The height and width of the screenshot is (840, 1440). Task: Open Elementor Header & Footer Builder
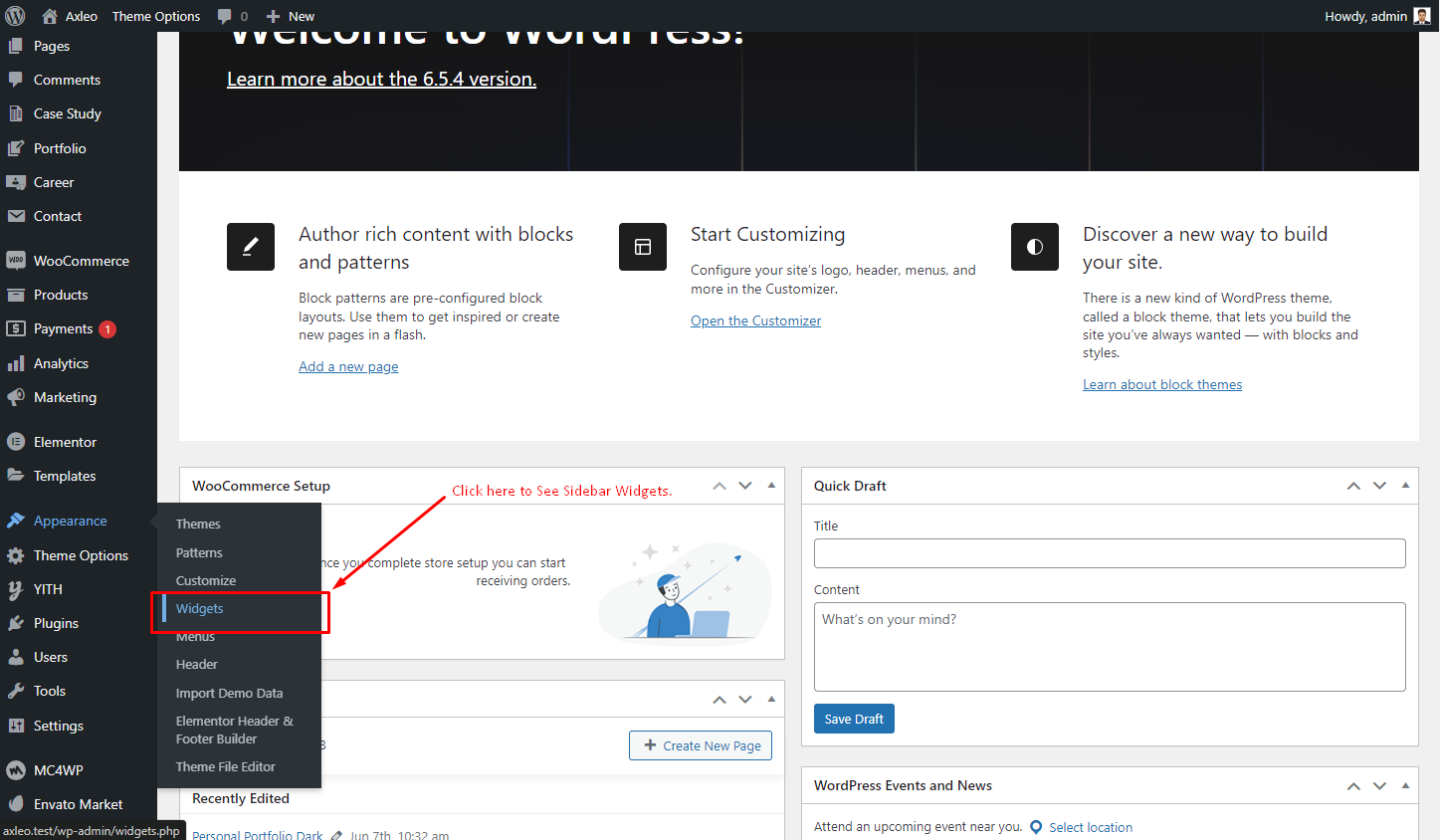235,730
